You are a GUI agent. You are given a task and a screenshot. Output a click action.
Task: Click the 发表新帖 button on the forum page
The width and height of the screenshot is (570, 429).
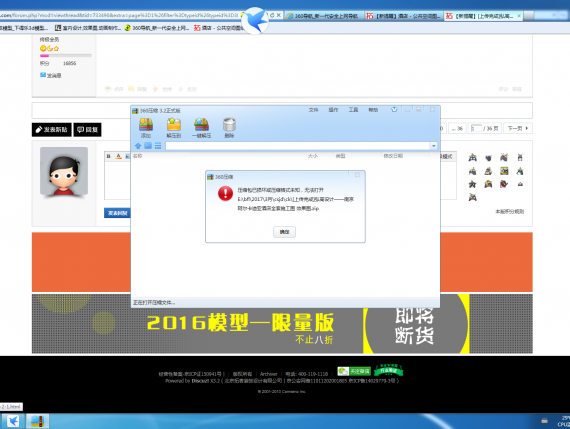click(x=51, y=129)
